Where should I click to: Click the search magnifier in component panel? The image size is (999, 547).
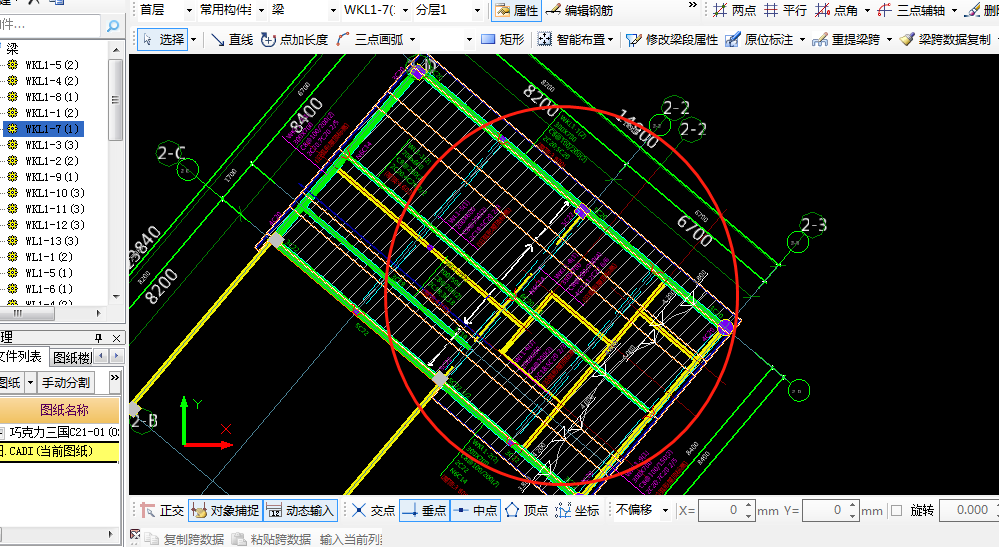(113, 26)
